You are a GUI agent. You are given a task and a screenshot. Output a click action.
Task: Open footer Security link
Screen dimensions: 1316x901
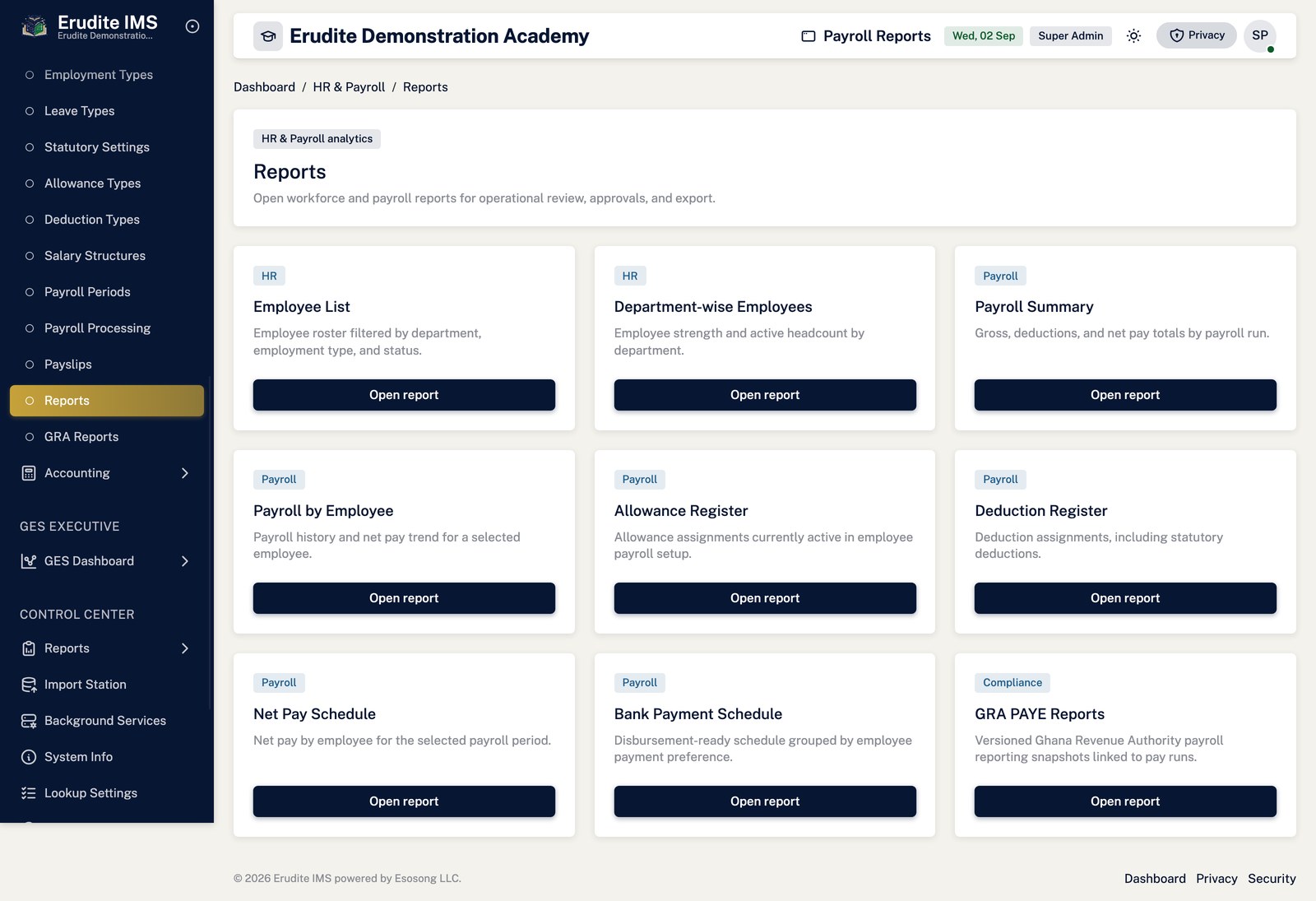[x=1272, y=879]
